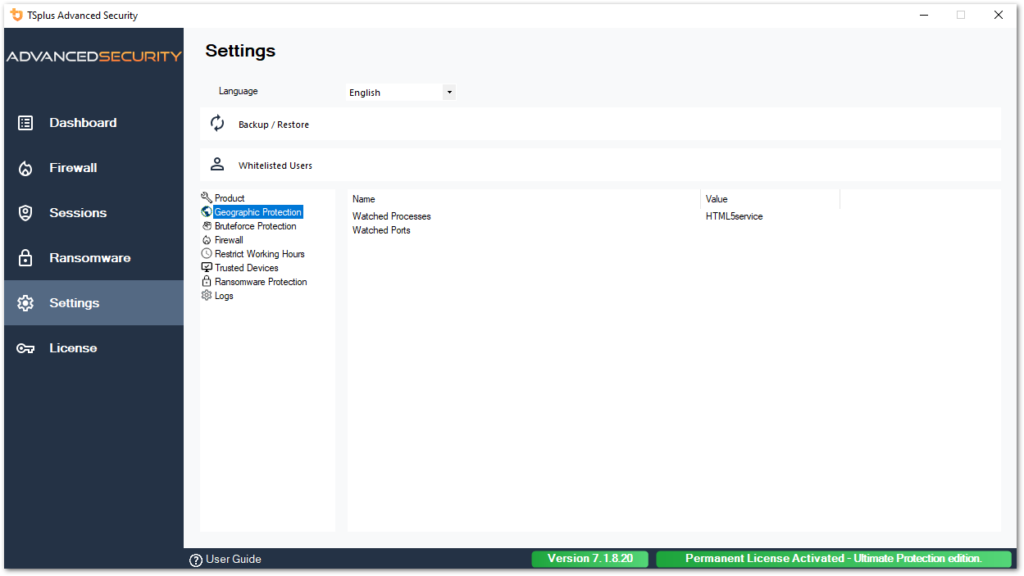Select the Firewall shield icon in sidebar

pyautogui.click(x=25, y=167)
